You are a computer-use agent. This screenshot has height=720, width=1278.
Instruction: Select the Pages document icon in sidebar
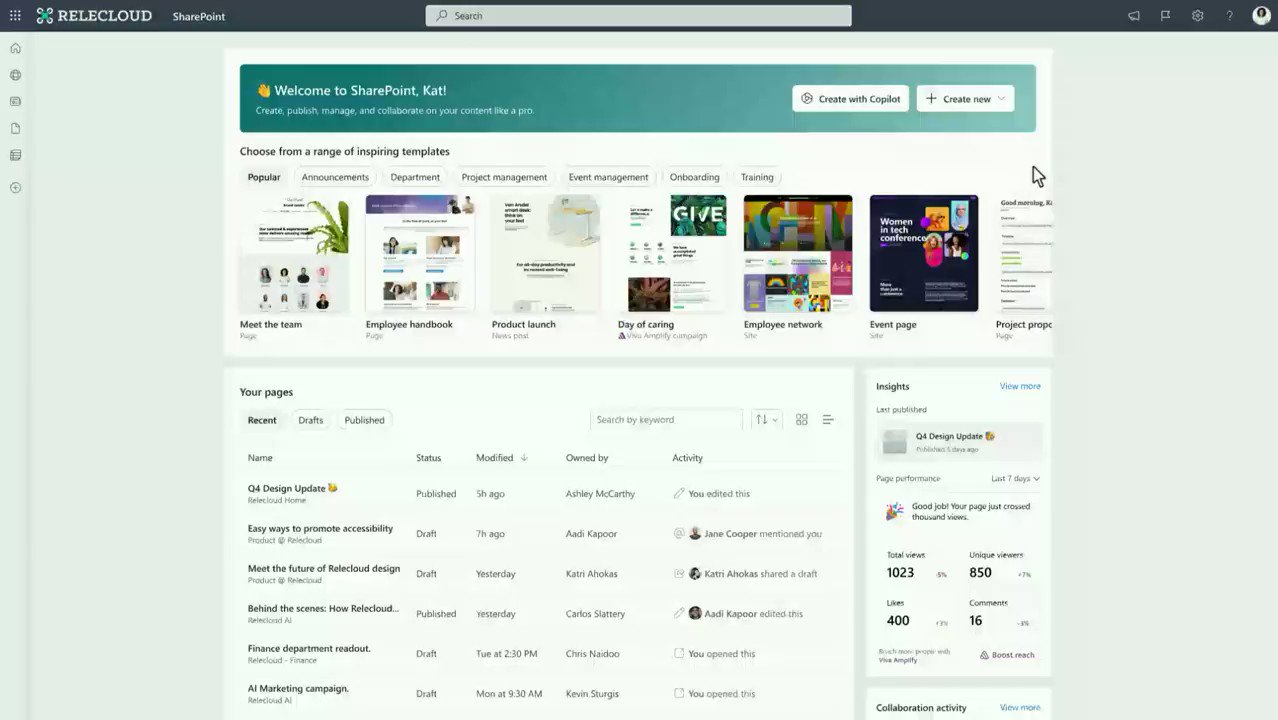point(15,129)
